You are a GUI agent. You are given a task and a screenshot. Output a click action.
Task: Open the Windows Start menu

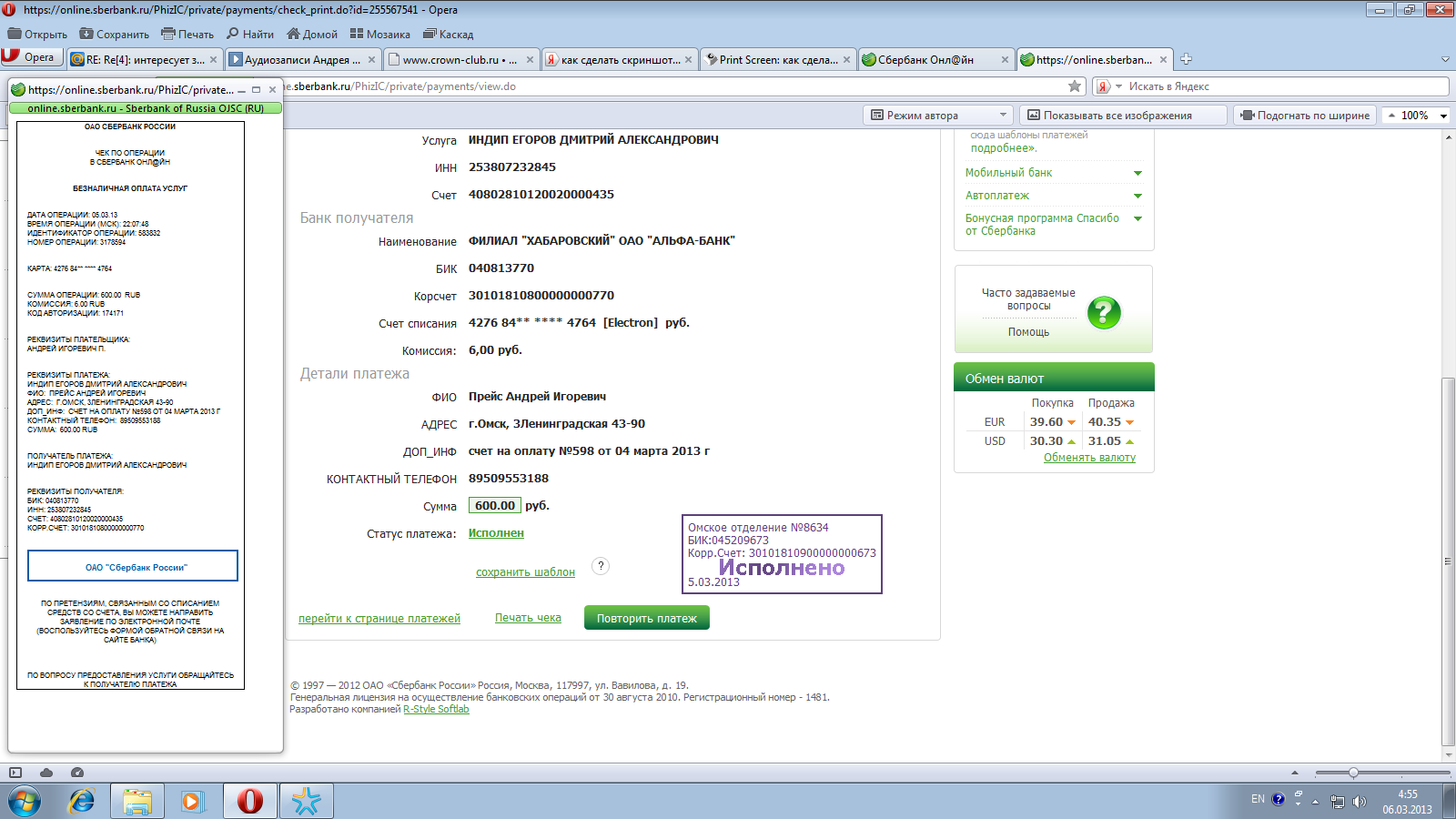[x=25, y=801]
